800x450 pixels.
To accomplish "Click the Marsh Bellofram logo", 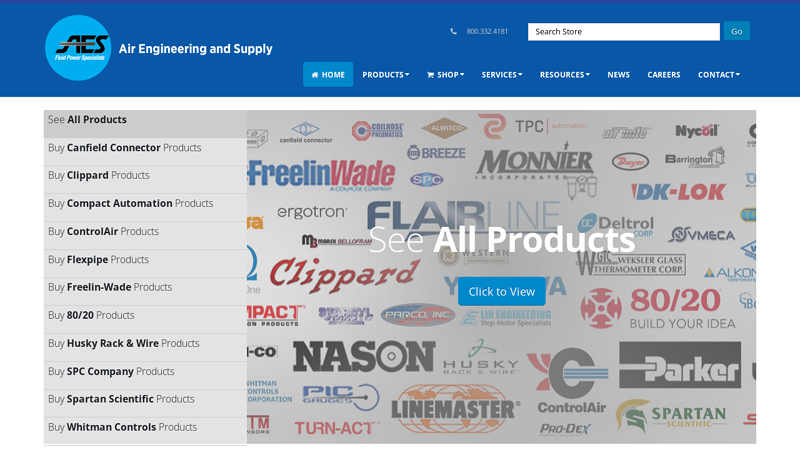I will click(337, 241).
